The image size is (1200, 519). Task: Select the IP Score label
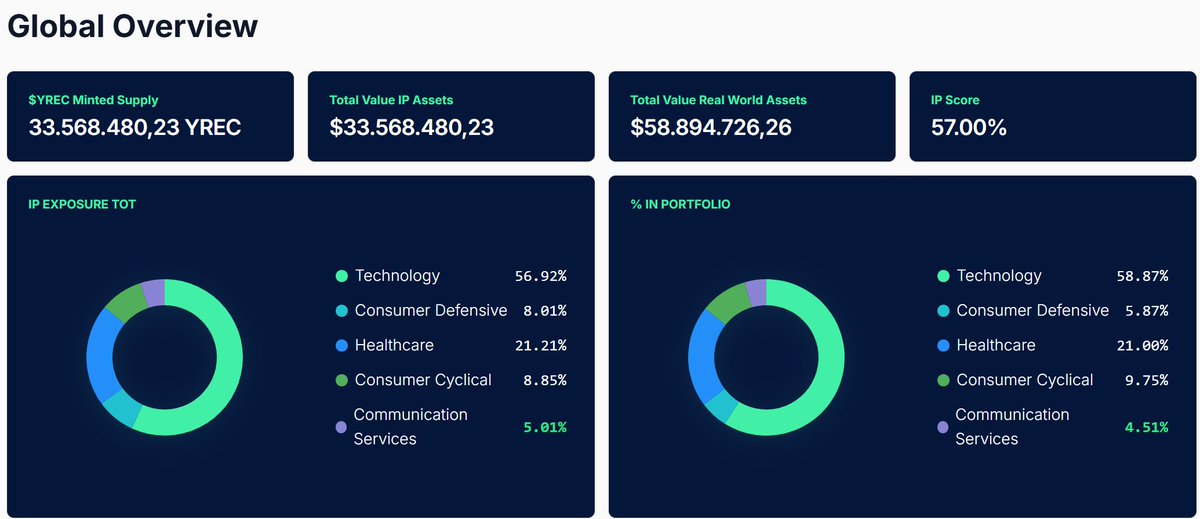[955, 100]
